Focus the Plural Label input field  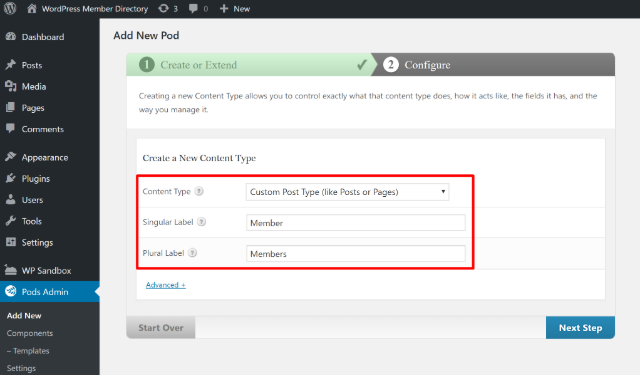click(x=356, y=253)
